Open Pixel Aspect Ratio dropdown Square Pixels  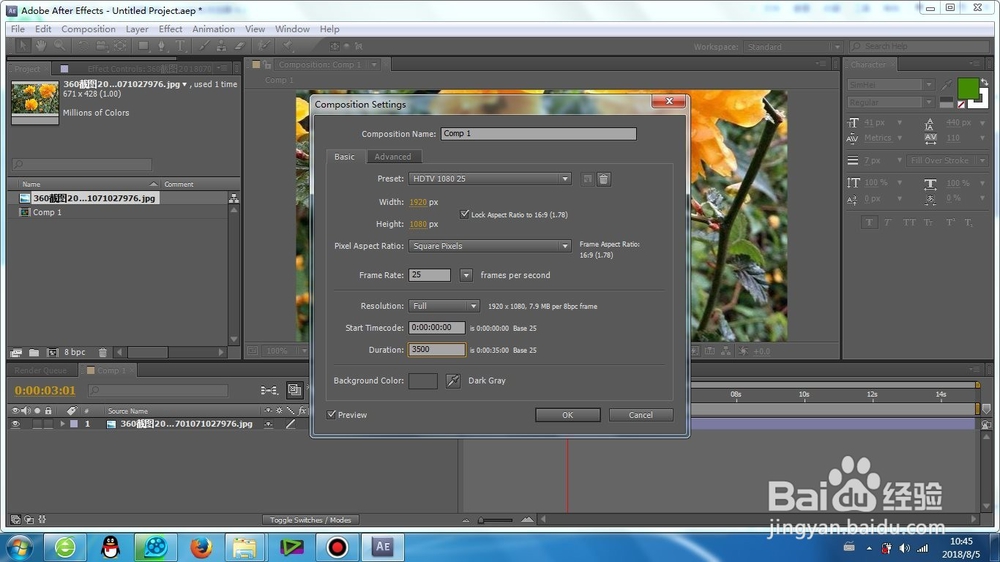[x=489, y=246]
